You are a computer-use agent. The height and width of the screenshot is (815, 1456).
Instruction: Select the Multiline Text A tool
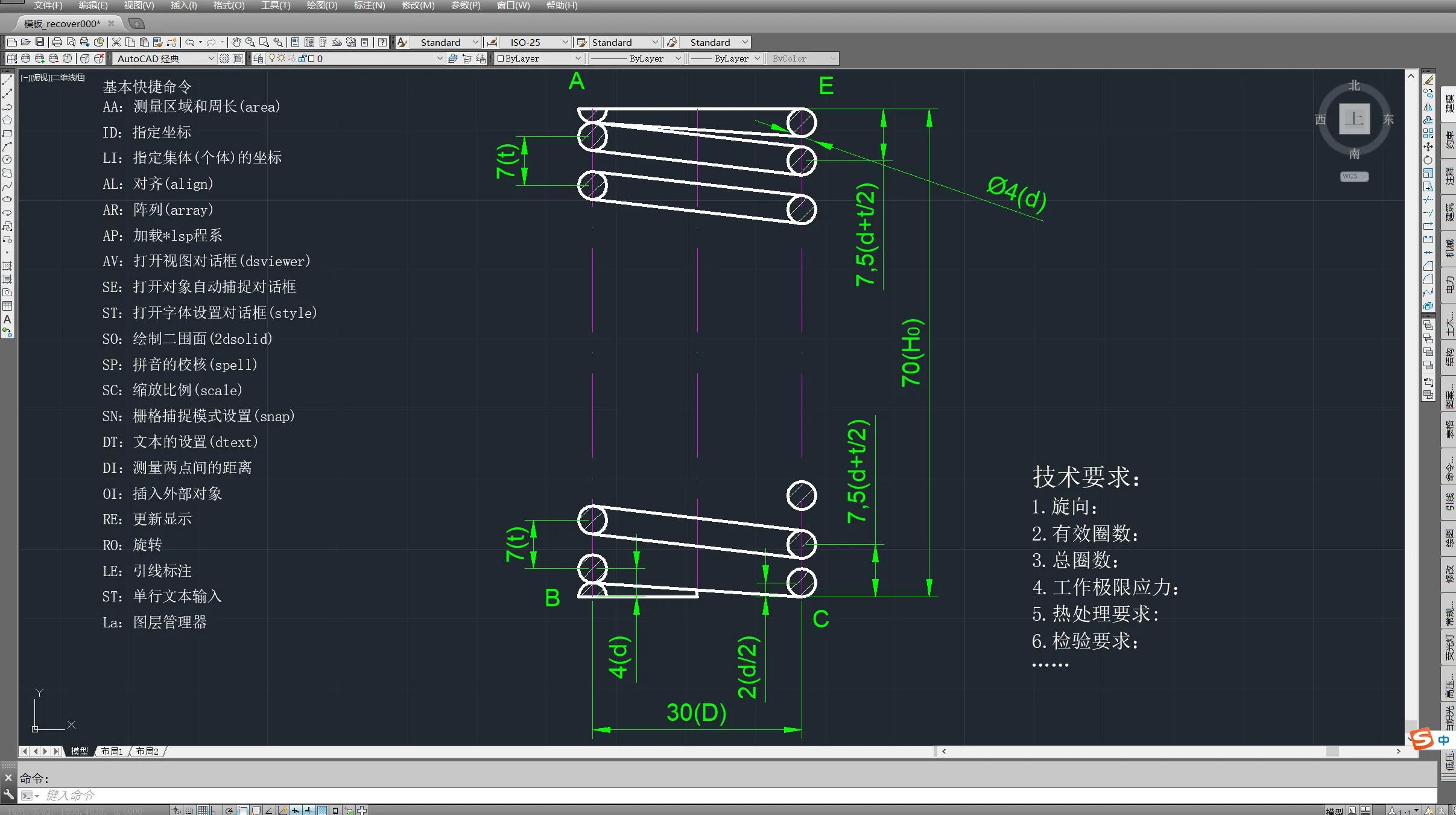[7, 319]
